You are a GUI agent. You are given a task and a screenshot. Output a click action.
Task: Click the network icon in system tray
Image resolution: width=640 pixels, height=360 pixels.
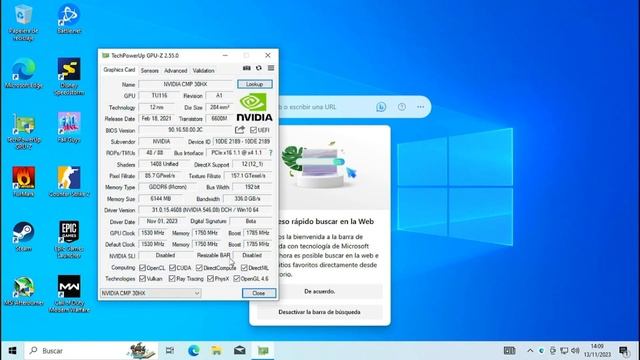point(564,351)
